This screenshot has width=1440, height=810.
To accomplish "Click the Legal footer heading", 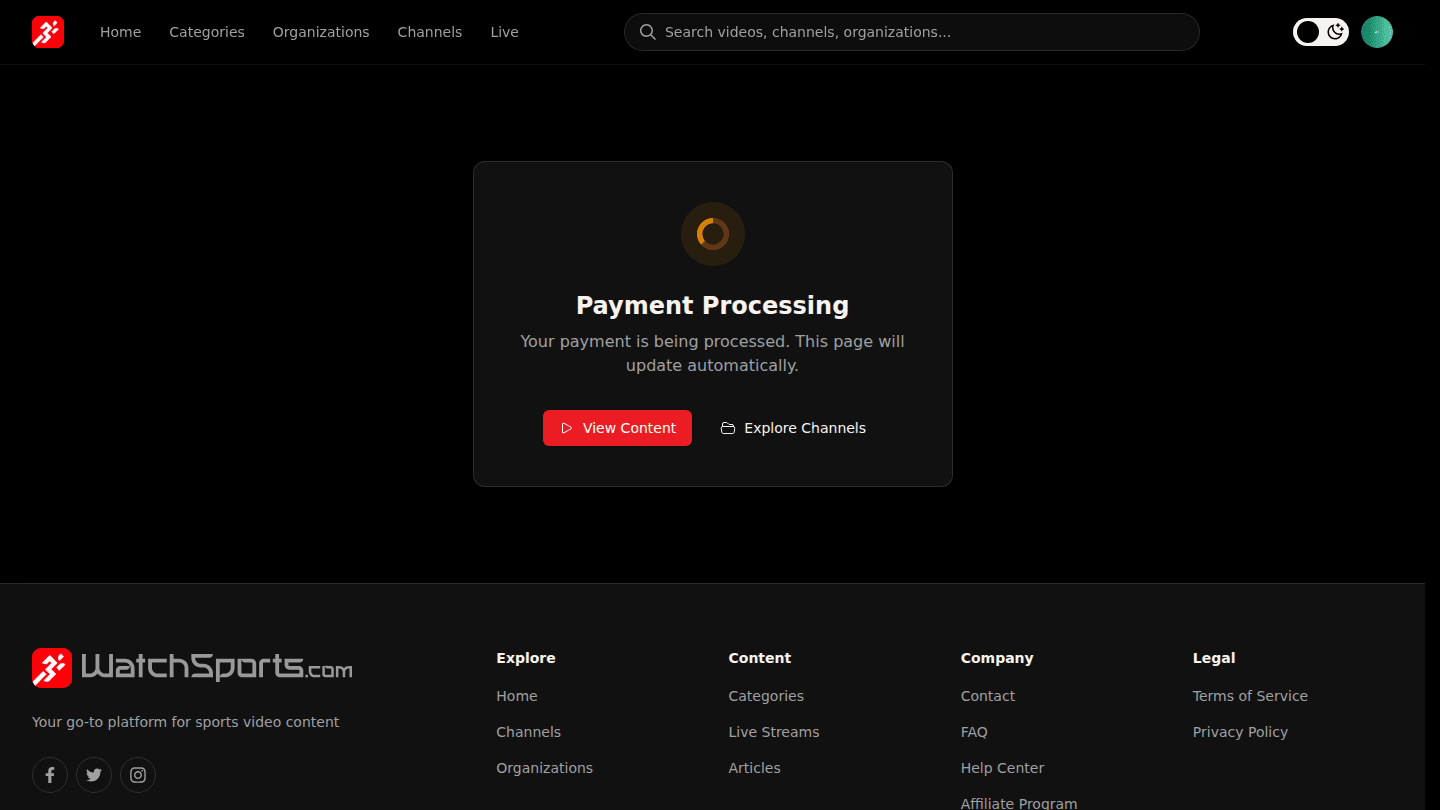I will [x=1214, y=658].
